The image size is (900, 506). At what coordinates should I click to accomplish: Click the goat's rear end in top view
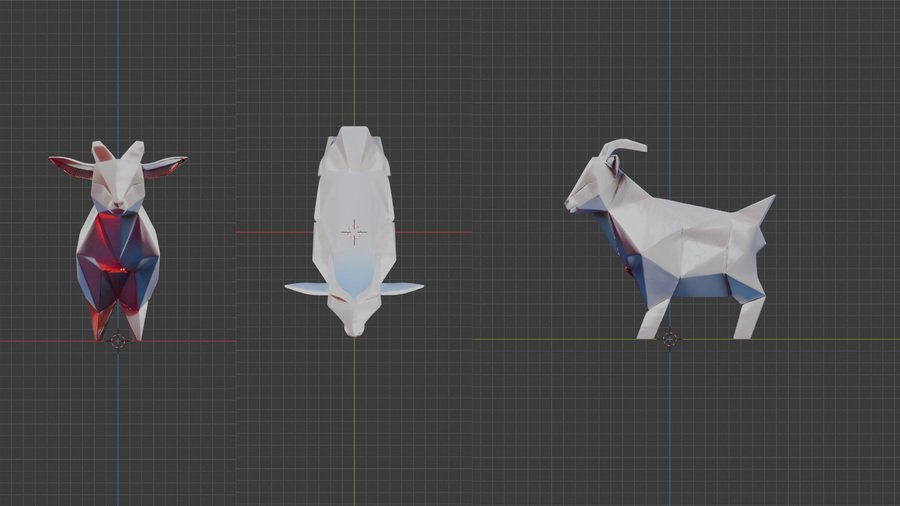coord(354,140)
